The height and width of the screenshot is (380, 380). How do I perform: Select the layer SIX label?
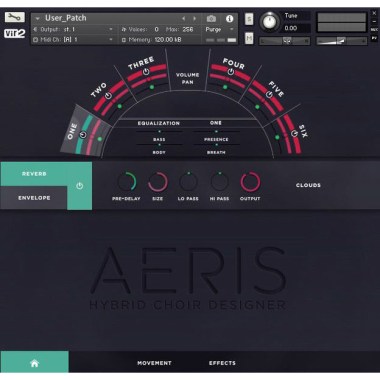(303, 131)
